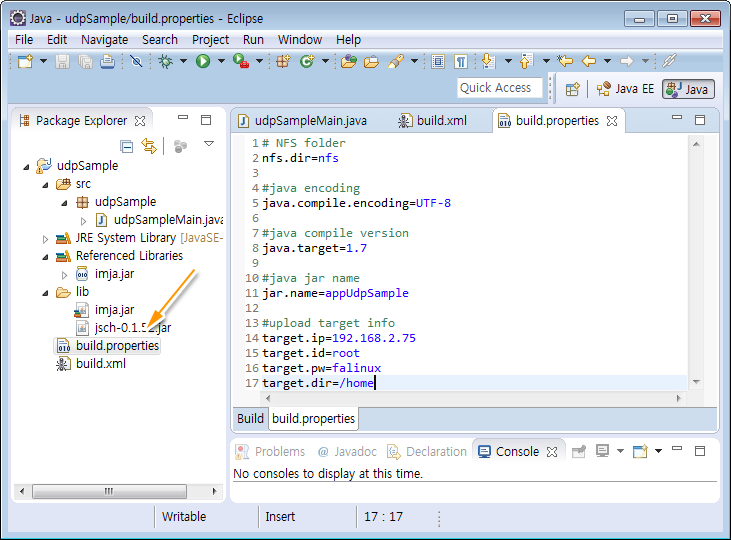Click the Save All toolbar icon
731x540 pixels.
85,61
